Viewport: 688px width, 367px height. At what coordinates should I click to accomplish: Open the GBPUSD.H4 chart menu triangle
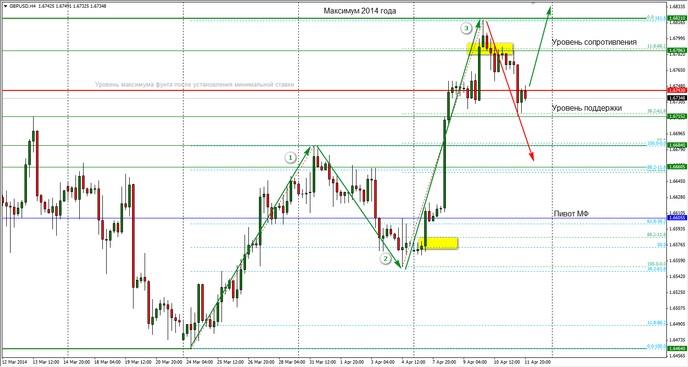click(4, 6)
